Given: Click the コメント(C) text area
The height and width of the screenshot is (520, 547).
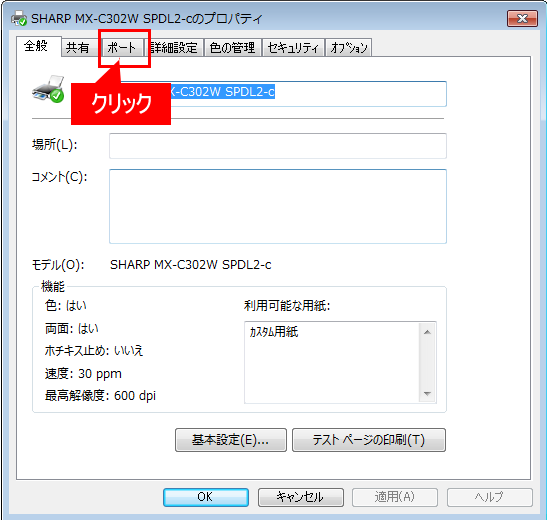Looking at the screenshot, I should (x=278, y=206).
